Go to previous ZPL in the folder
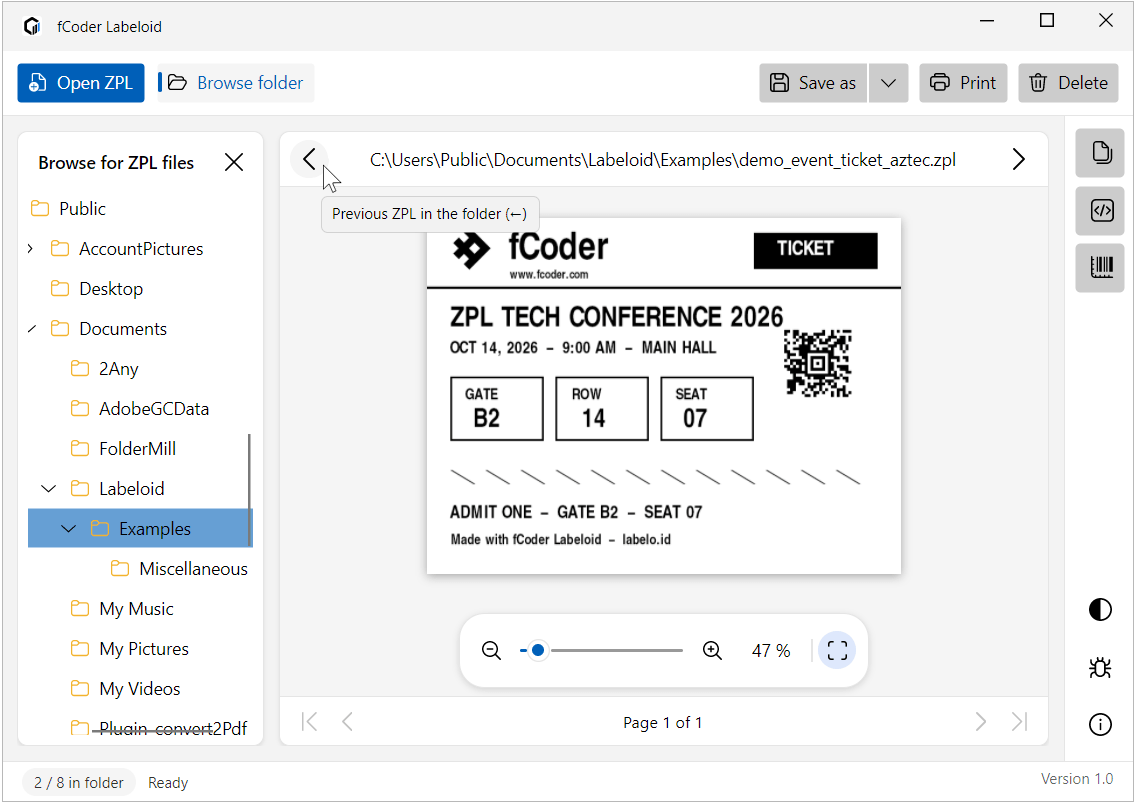 309,159
